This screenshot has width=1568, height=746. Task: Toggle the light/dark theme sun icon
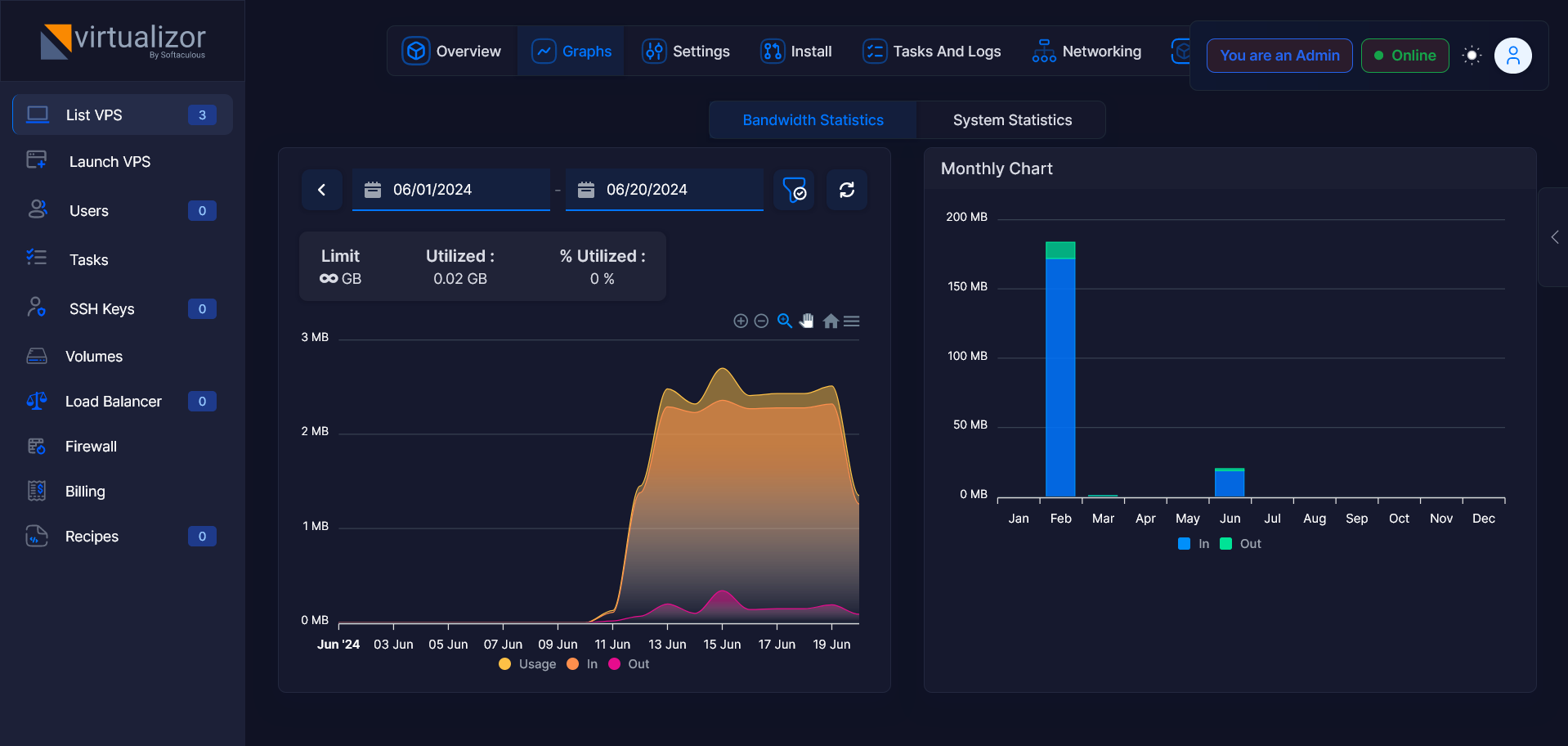click(x=1472, y=56)
